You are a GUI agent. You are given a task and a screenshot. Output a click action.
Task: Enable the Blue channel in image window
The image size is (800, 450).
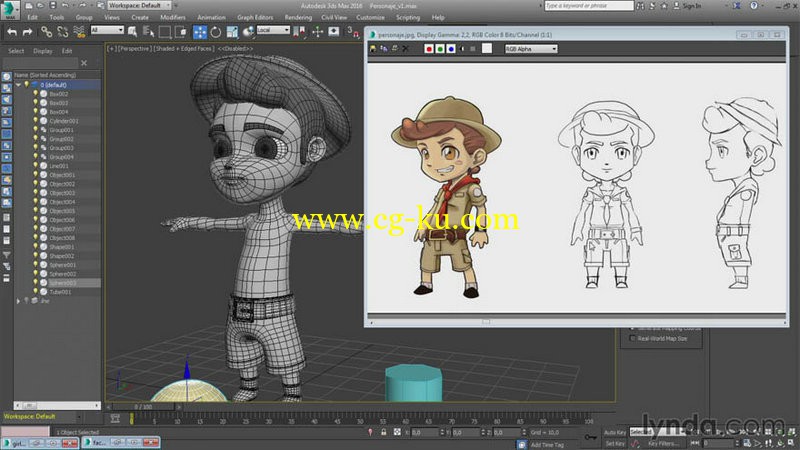(x=451, y=49)
